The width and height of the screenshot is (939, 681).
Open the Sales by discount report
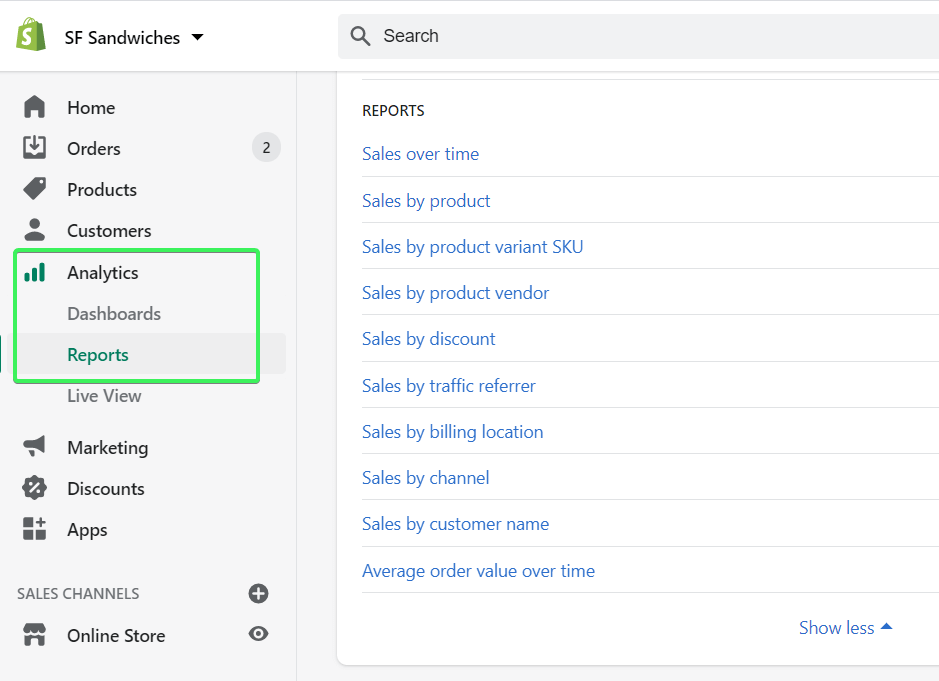[x=428, y=340]
